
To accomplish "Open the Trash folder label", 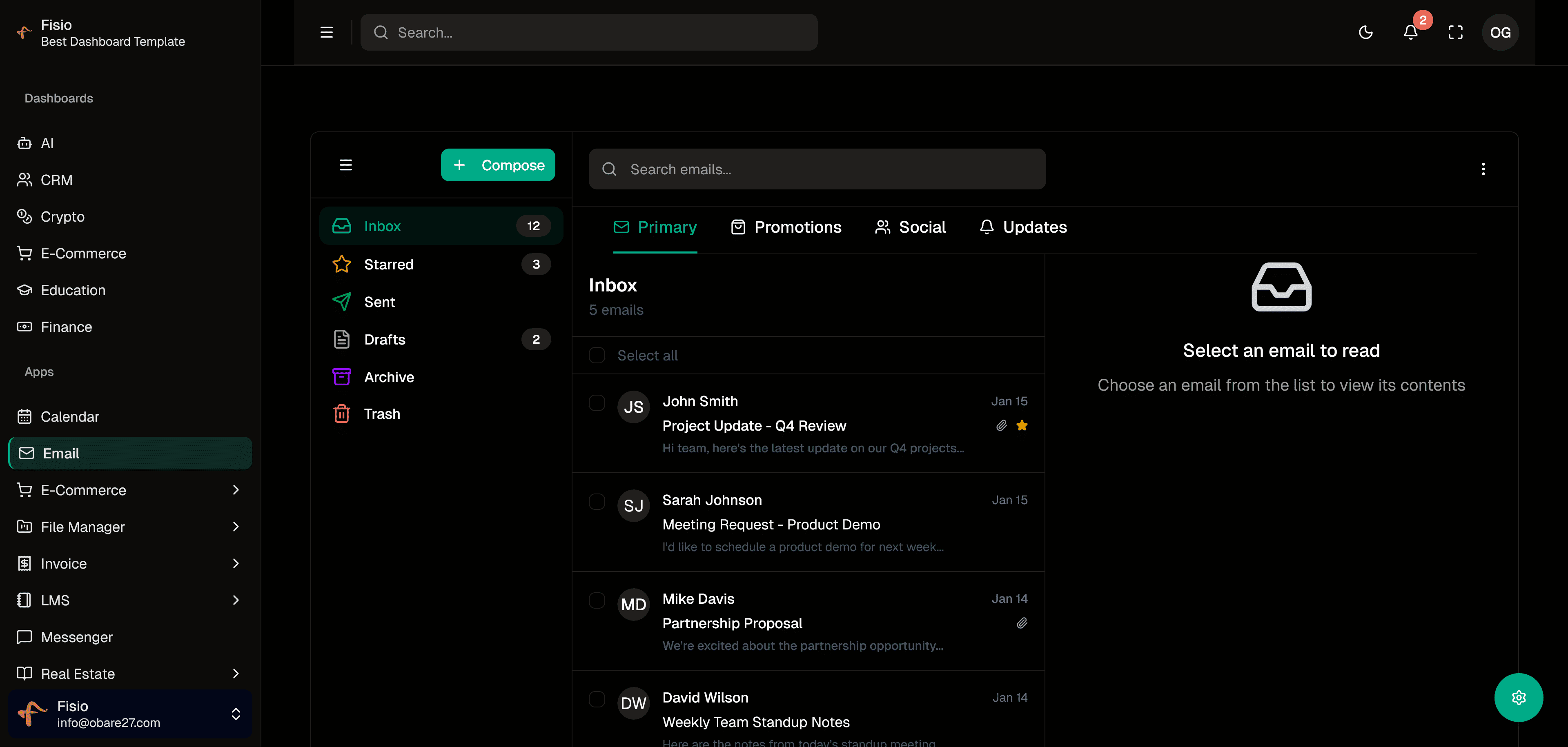I will click(382, 414).
